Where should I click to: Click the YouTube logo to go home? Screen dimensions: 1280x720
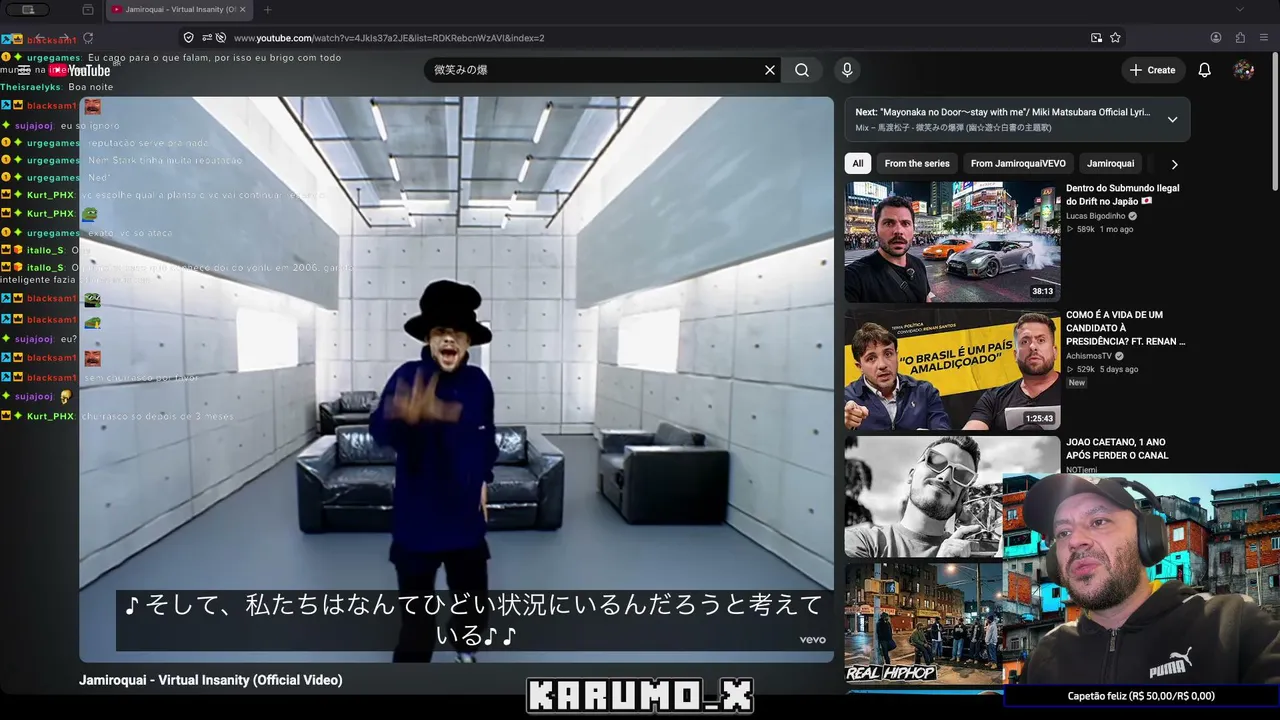click(82, 71)
